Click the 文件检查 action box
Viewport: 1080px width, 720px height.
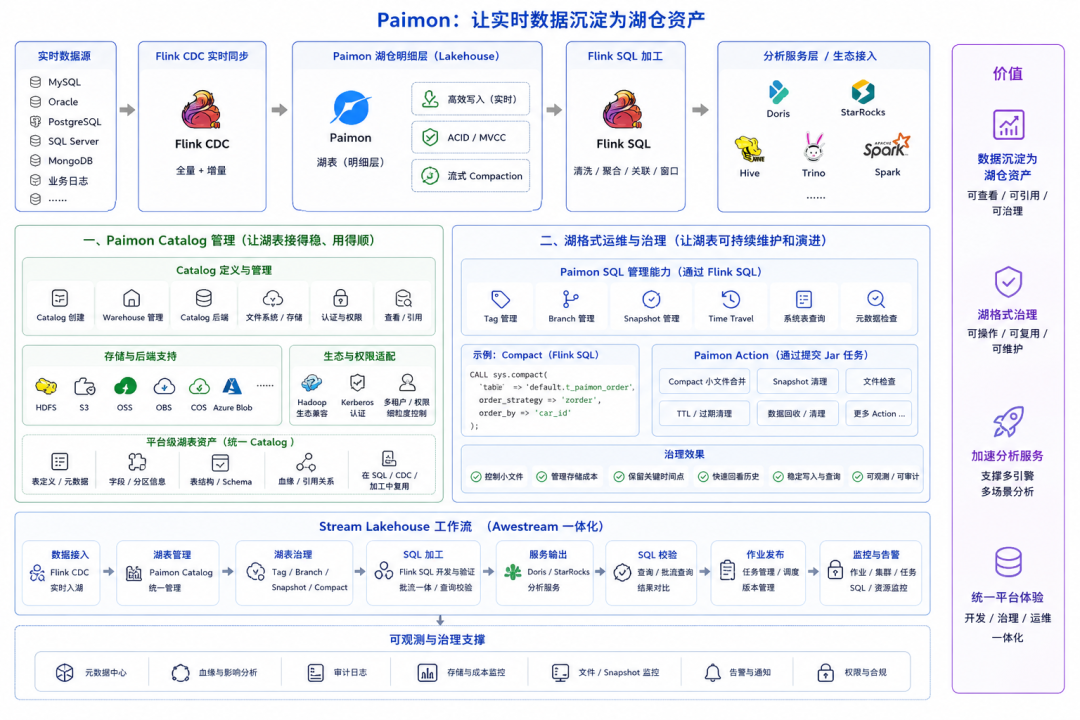tap(879, 381)
